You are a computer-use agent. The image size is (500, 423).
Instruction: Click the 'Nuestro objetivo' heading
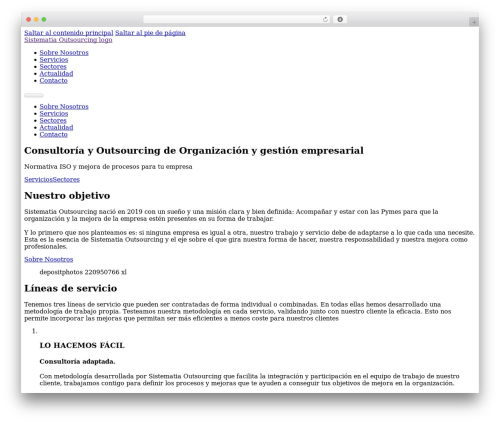67,195
